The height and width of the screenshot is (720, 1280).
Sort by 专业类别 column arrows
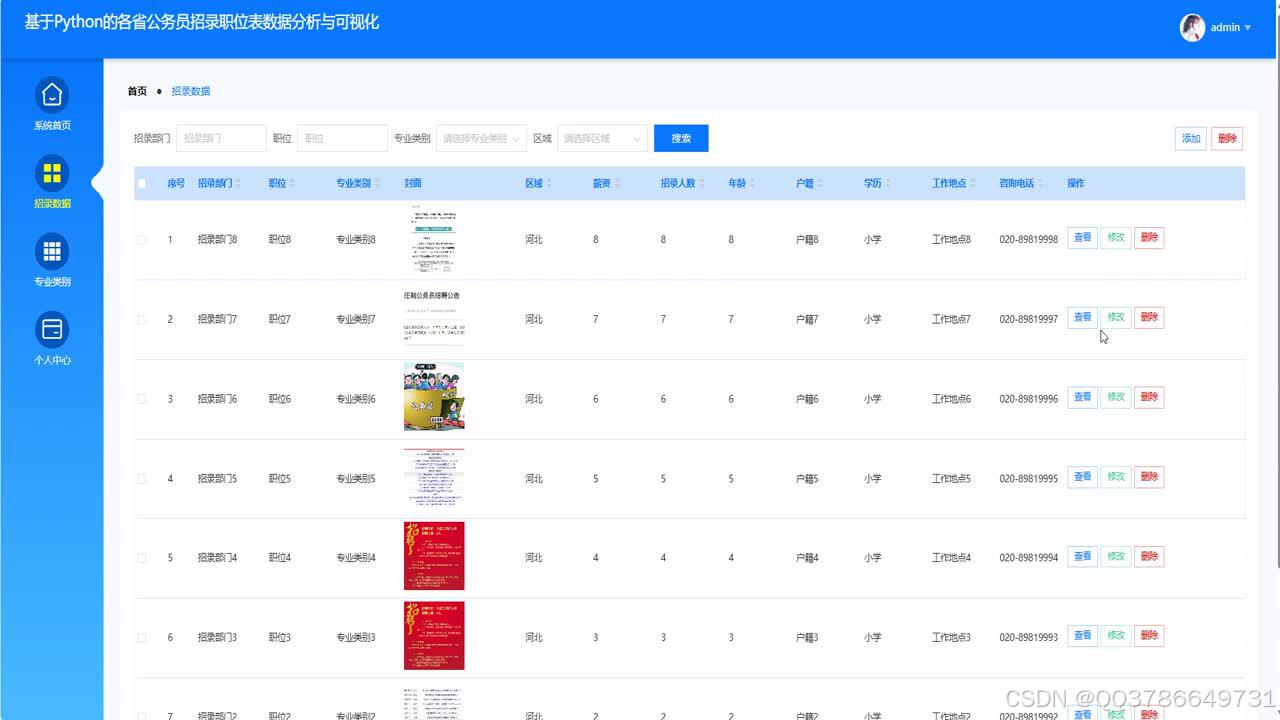tap(378, 184)
